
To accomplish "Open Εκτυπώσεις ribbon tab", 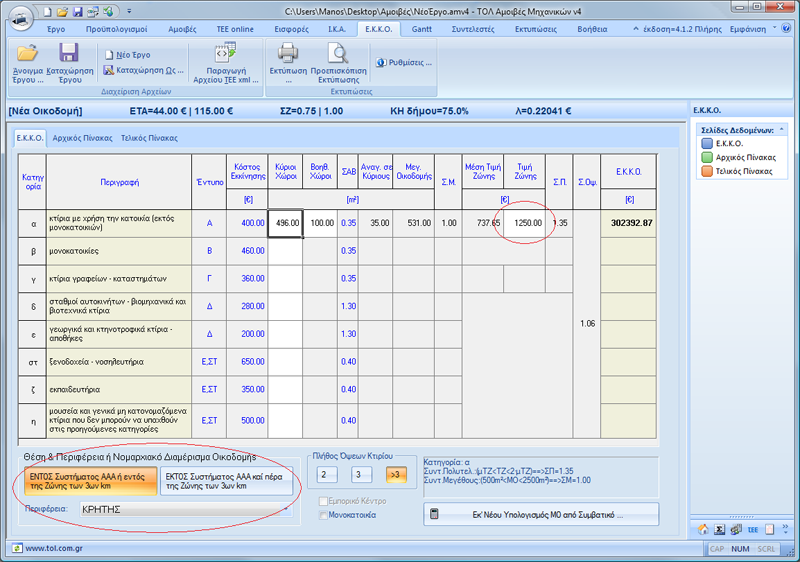I will click(x=536, y=29).
